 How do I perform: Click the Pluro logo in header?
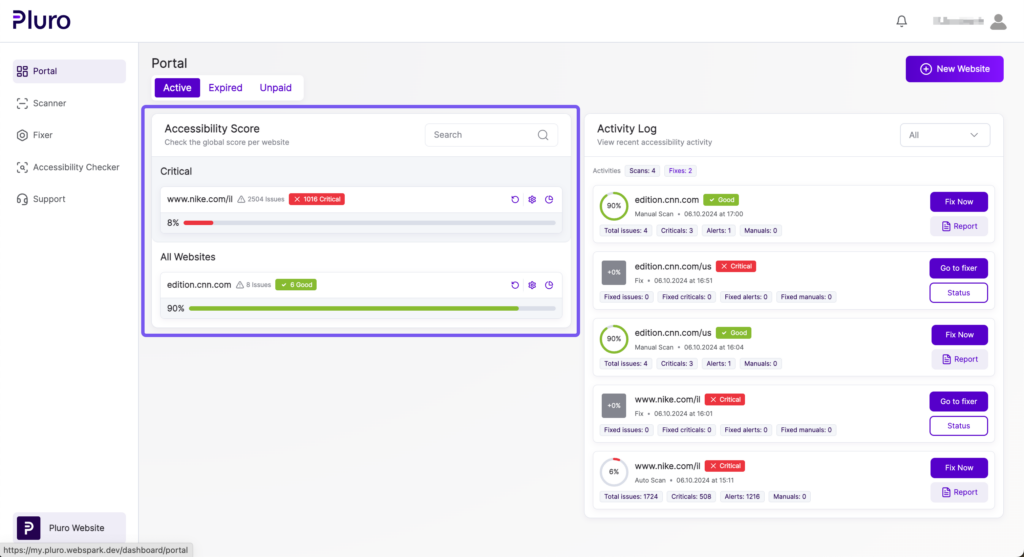point(42,20)
